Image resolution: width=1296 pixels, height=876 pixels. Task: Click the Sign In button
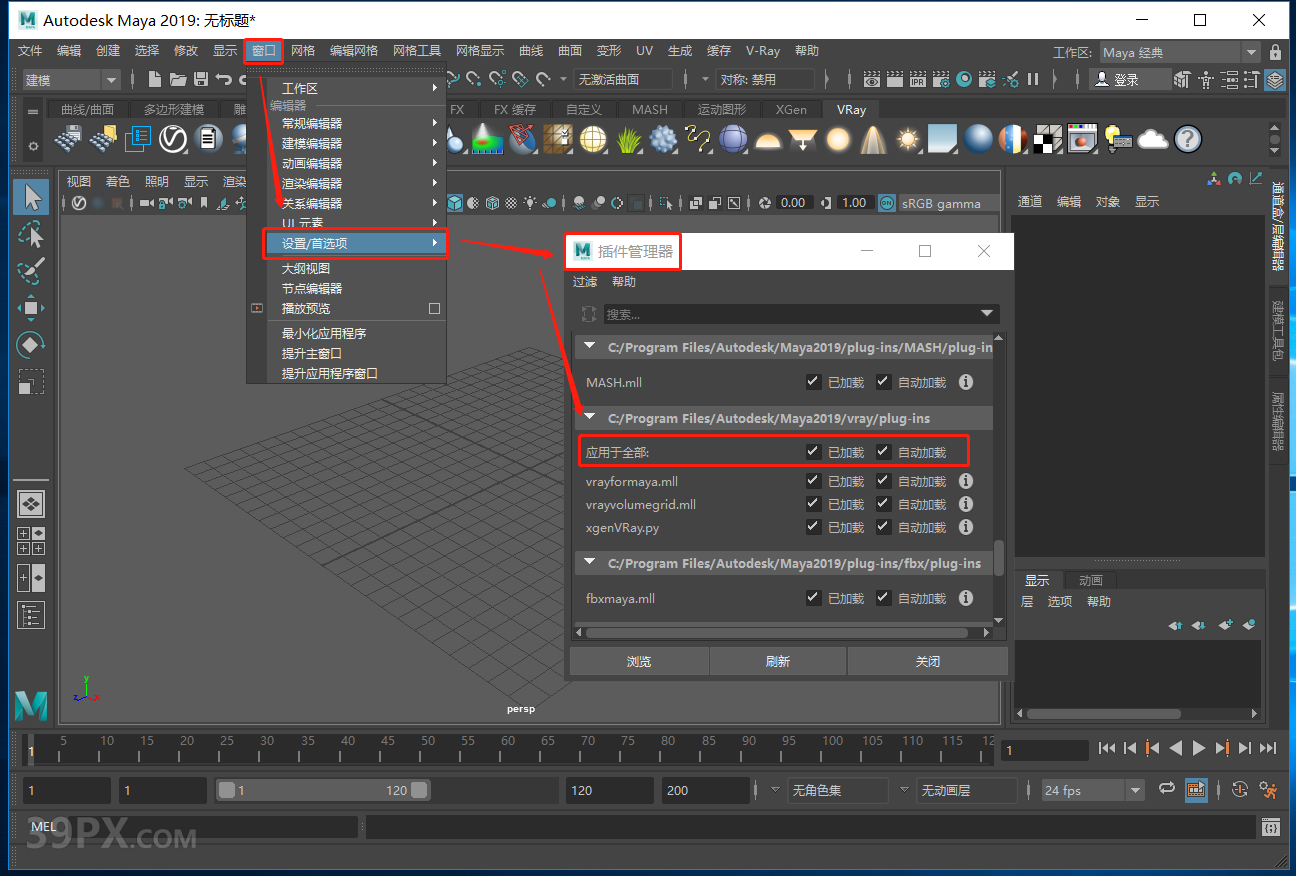1128,80
